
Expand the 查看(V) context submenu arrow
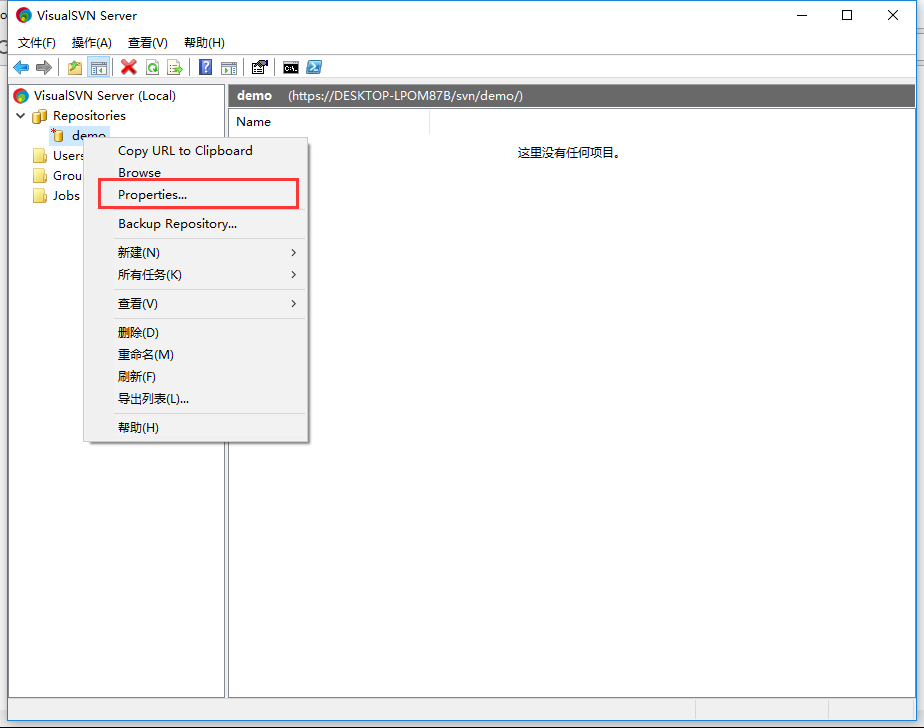click(293, 304)
